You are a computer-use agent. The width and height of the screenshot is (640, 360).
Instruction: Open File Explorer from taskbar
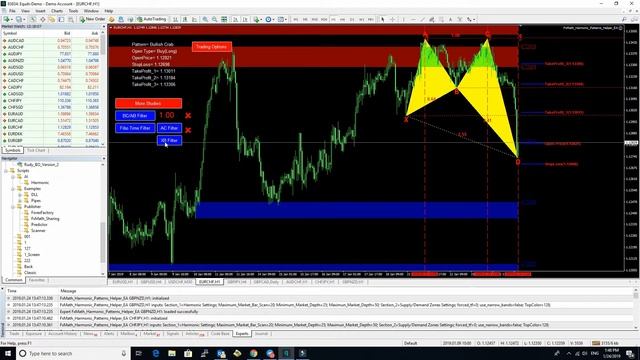pos(172,353)
